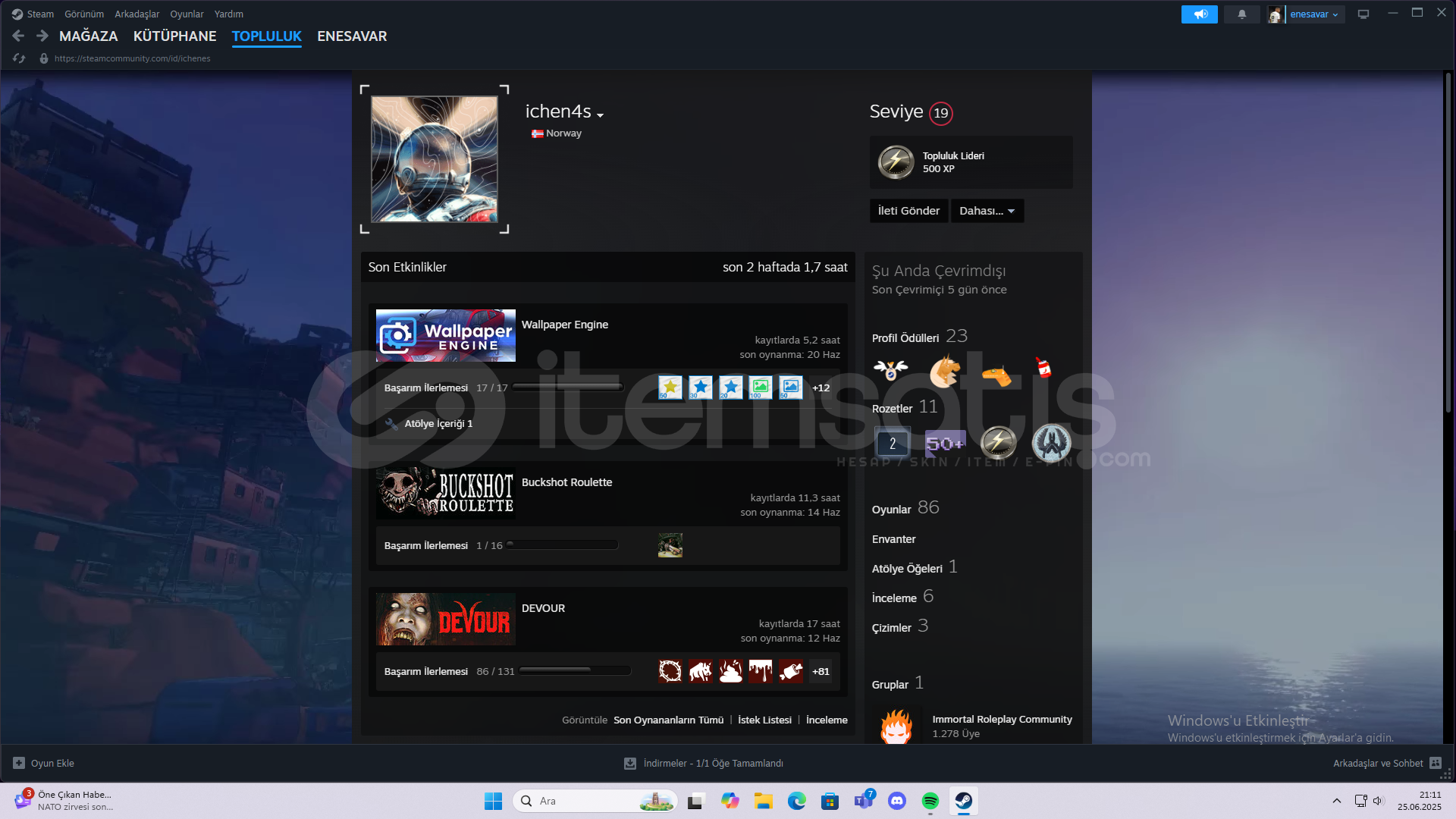Open the Buckshot Roulette game banner

coord(445,493)
